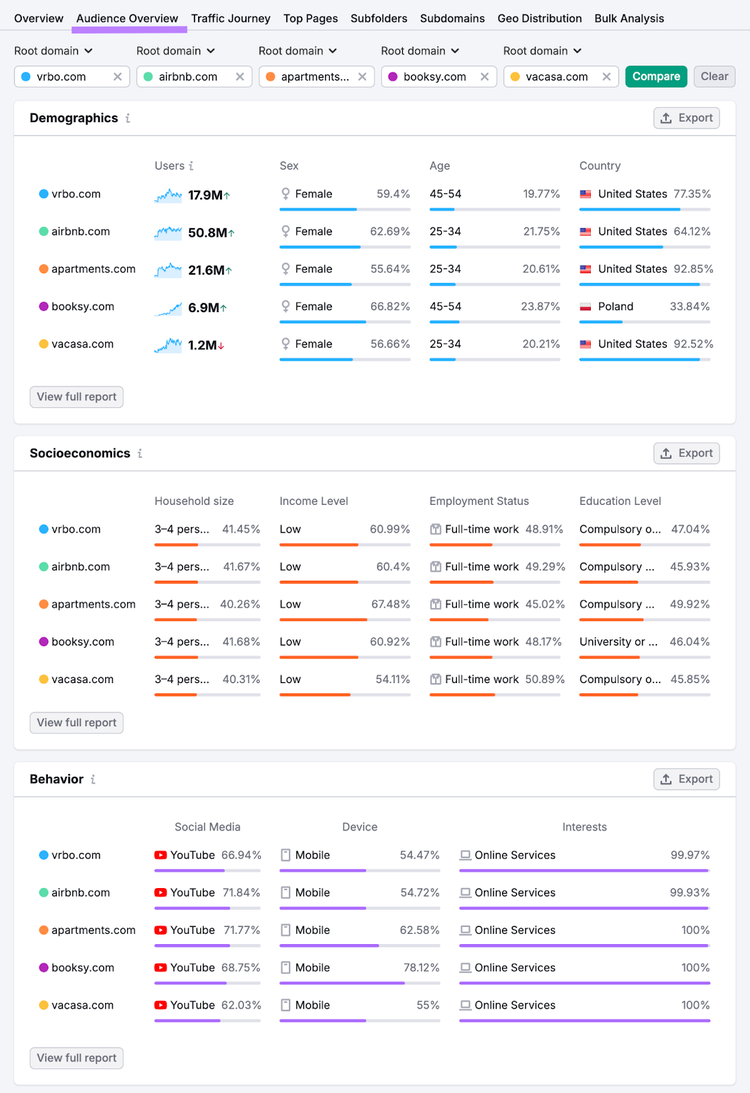The width and height of the screenshot is (750, 1093).
Task: Click airbnb.com row label in Demographics
Action: tap(81, 232)
